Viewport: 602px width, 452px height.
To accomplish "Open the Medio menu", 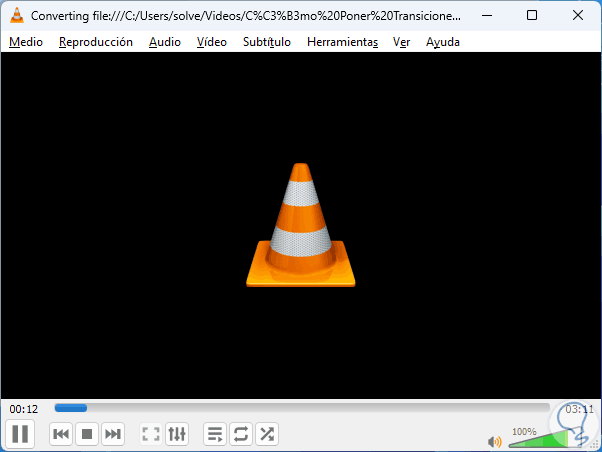I will [26, 42].
